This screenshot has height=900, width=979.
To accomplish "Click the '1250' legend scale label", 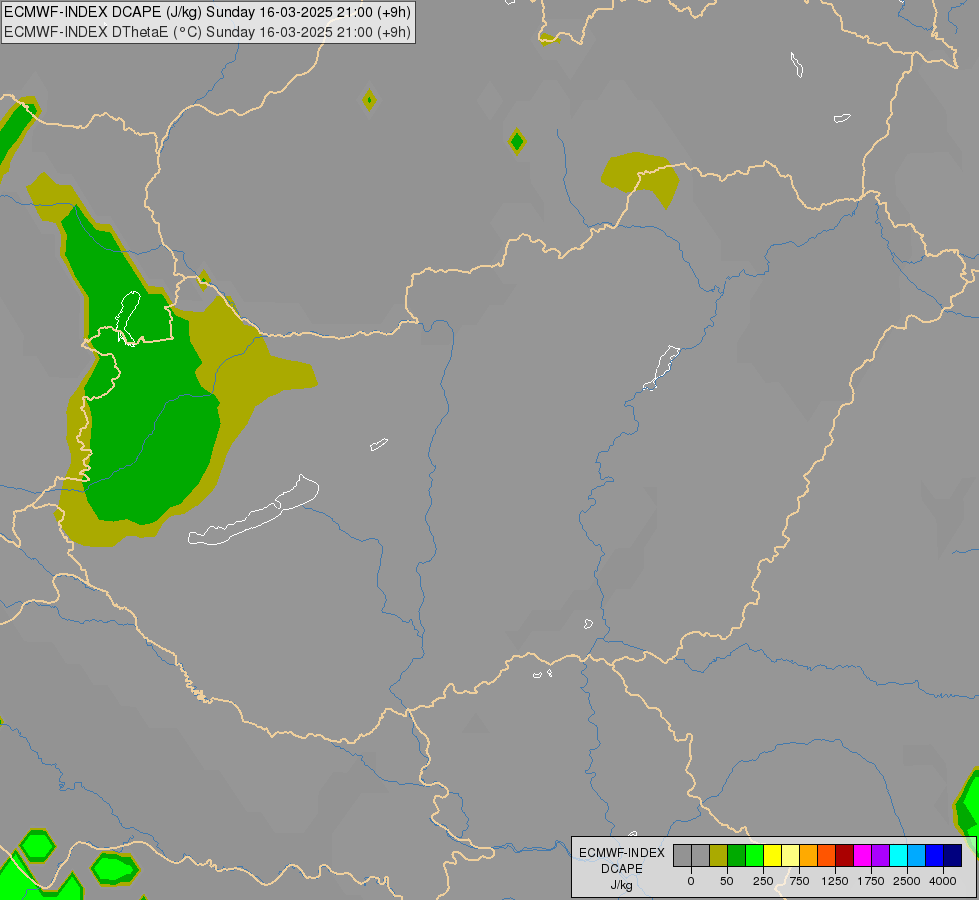I will 835,881.
